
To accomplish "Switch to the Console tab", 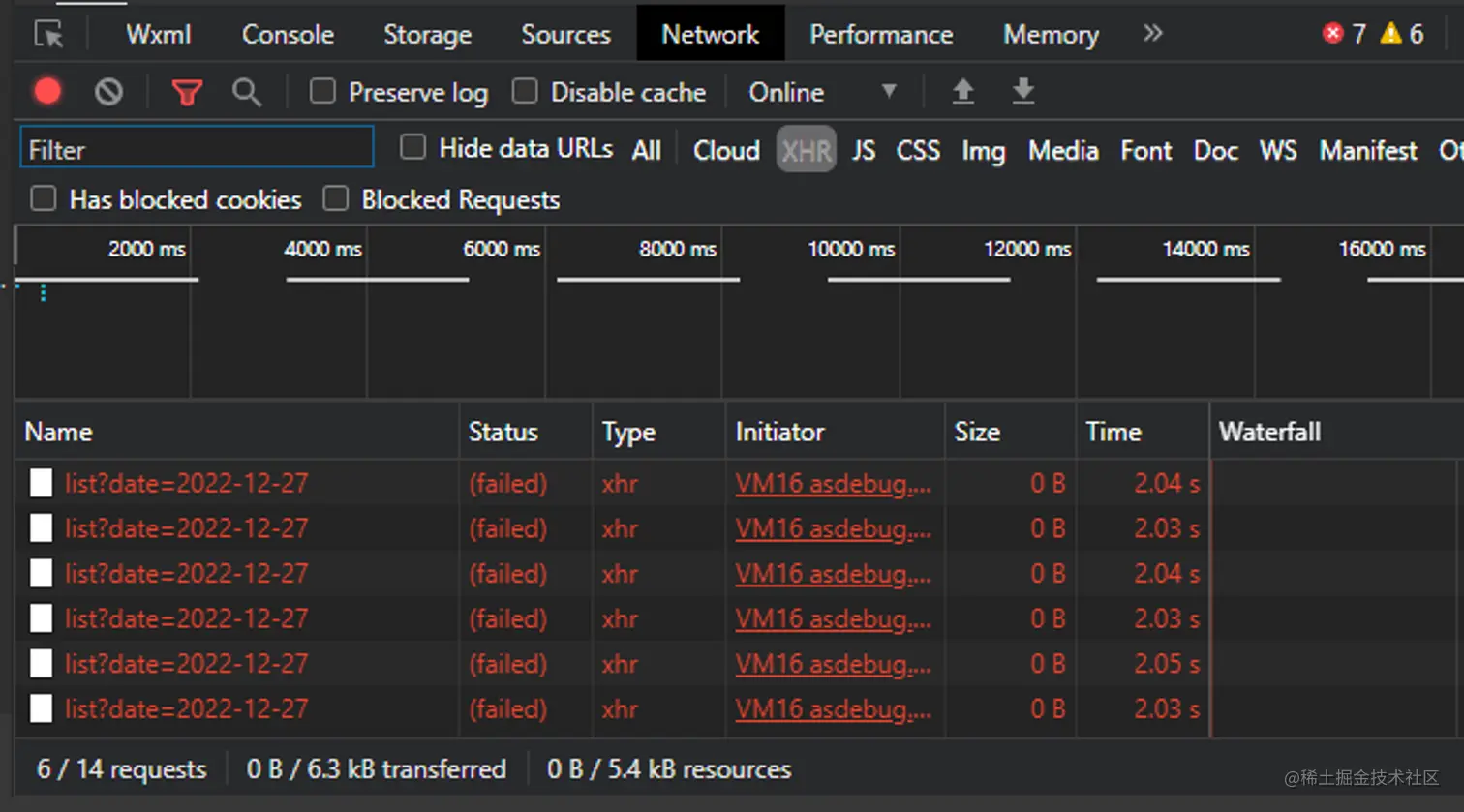I will tap(288, 35).
